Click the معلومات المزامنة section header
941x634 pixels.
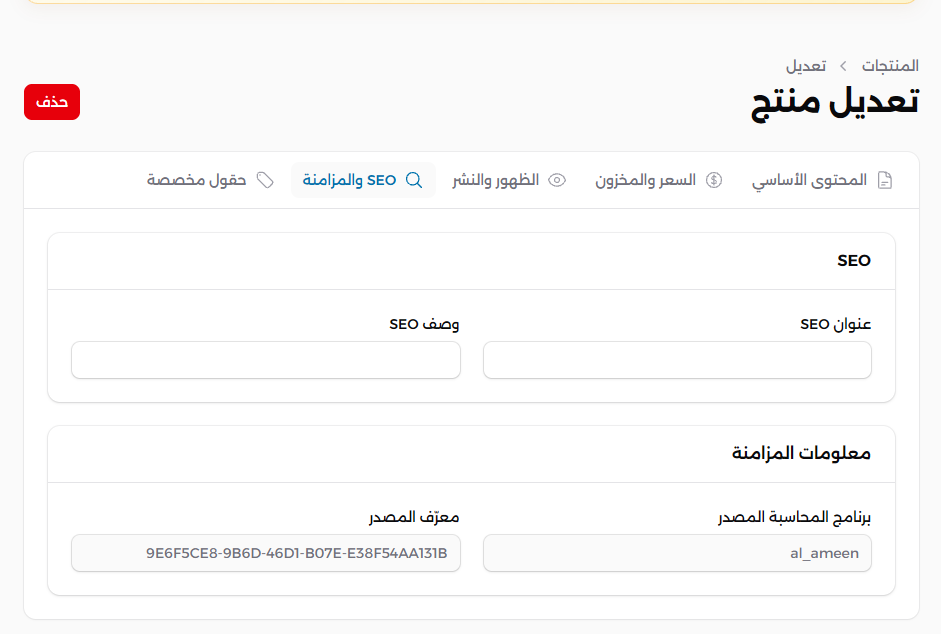(x=471, y=454)
